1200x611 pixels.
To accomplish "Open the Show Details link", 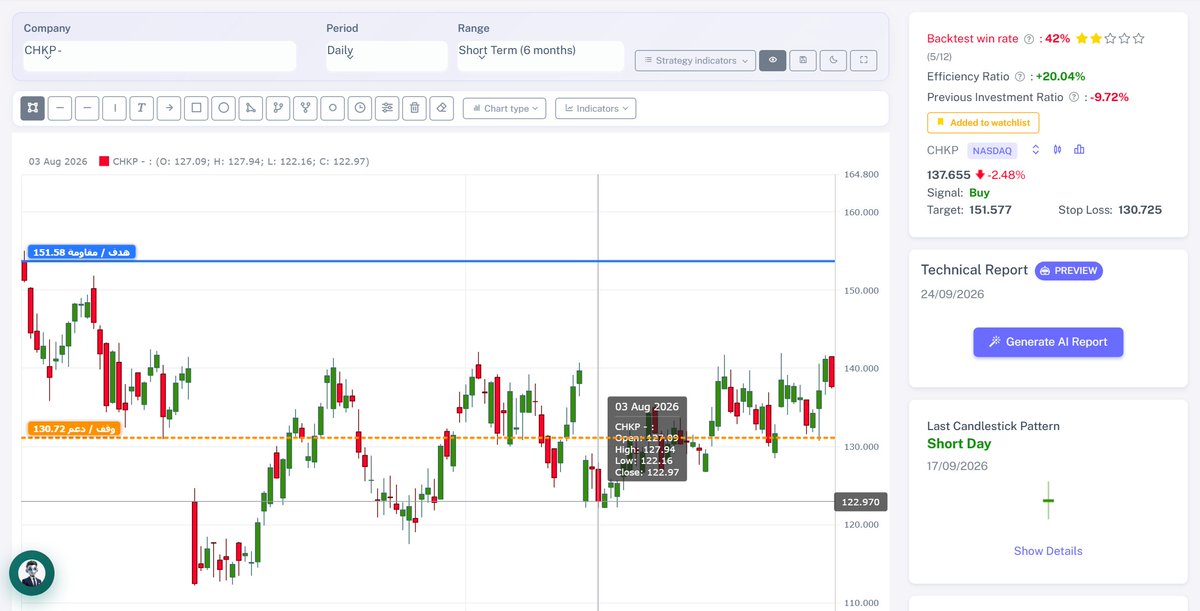I will [x=1048, y=551].
